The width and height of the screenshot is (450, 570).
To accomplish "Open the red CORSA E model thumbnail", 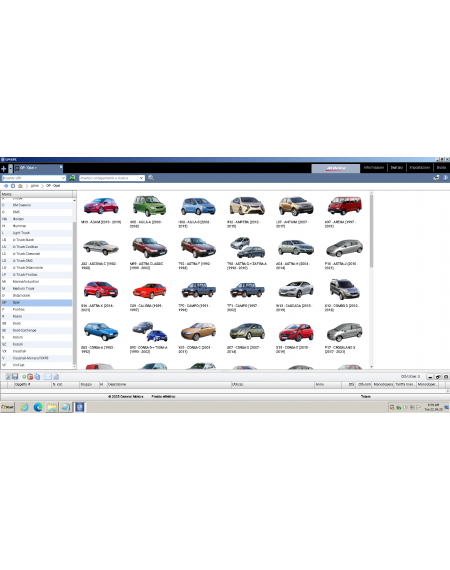I will point(296,333).
